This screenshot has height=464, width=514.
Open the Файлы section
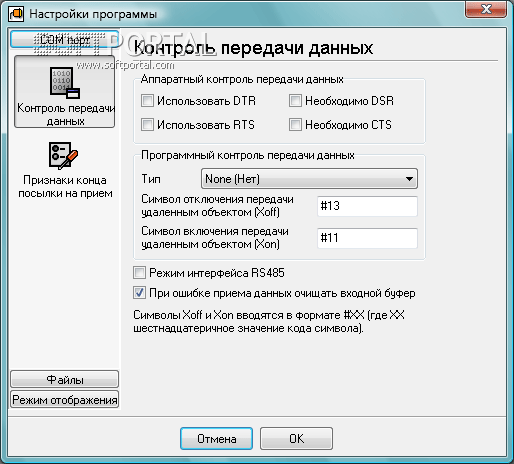[x=65, y=379]
